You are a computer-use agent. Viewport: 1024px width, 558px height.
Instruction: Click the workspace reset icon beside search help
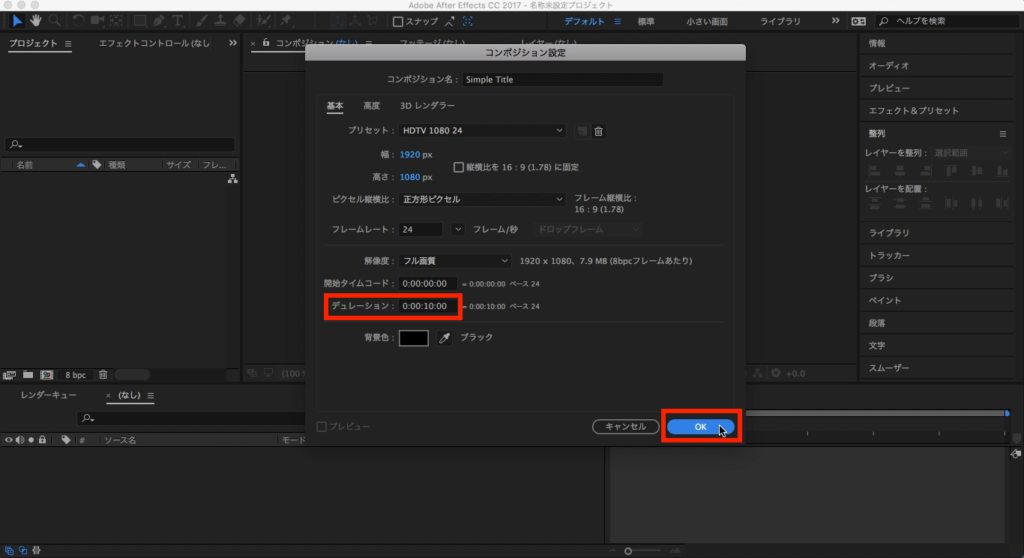858,21
